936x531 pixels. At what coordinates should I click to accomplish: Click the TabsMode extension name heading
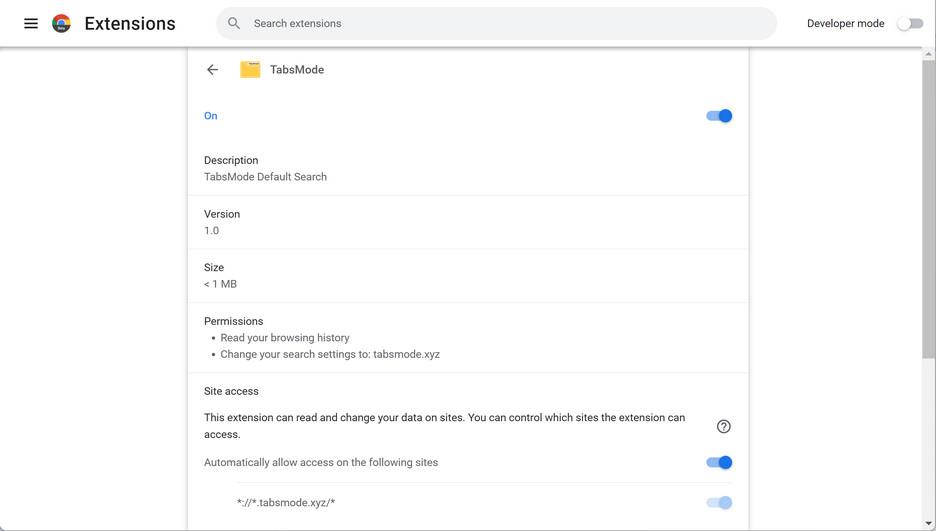click(x=297, y=70)
